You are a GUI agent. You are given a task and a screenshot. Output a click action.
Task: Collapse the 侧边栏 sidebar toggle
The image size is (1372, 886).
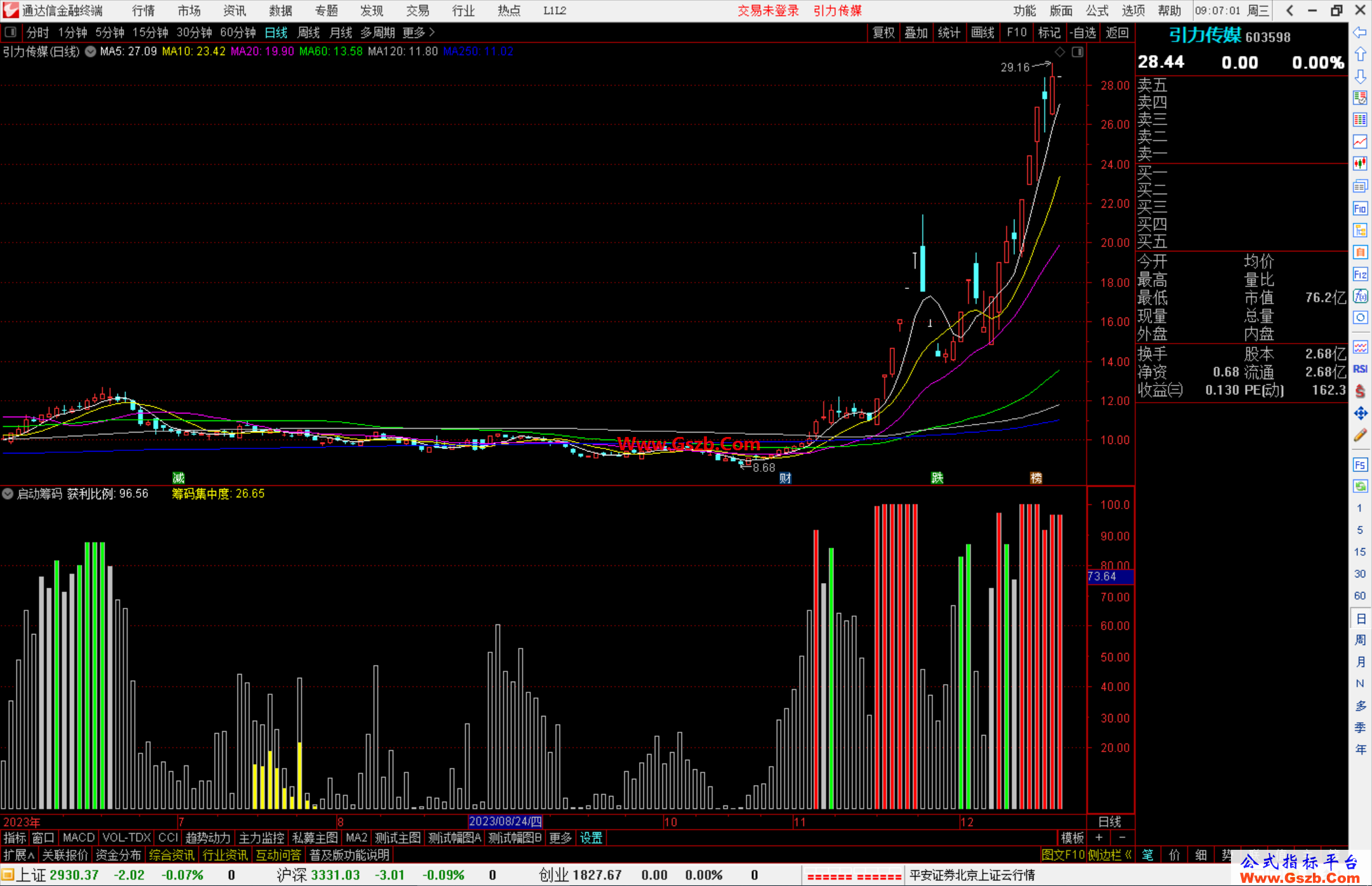(1109, 855)
